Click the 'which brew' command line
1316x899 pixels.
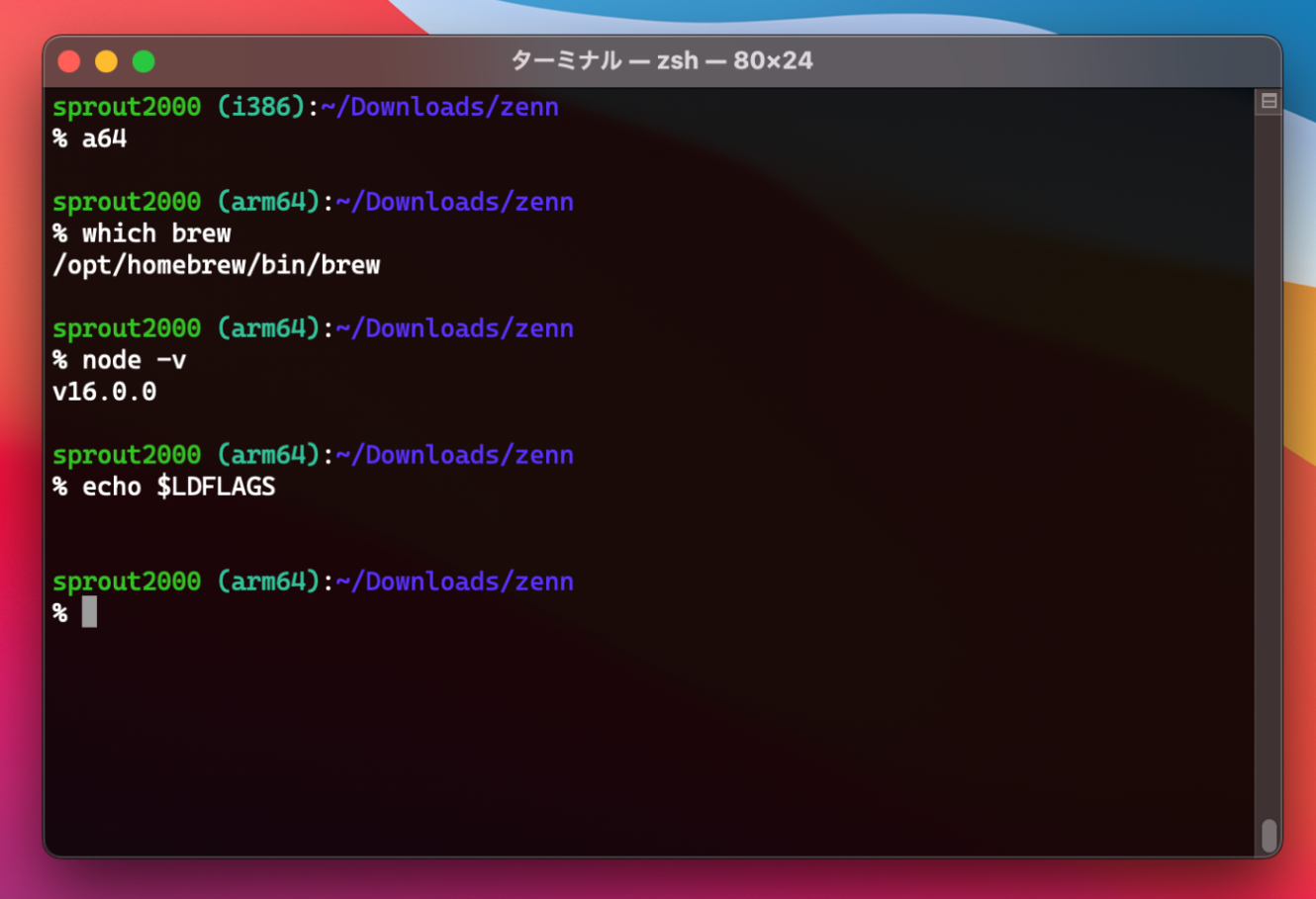(141, 233)
